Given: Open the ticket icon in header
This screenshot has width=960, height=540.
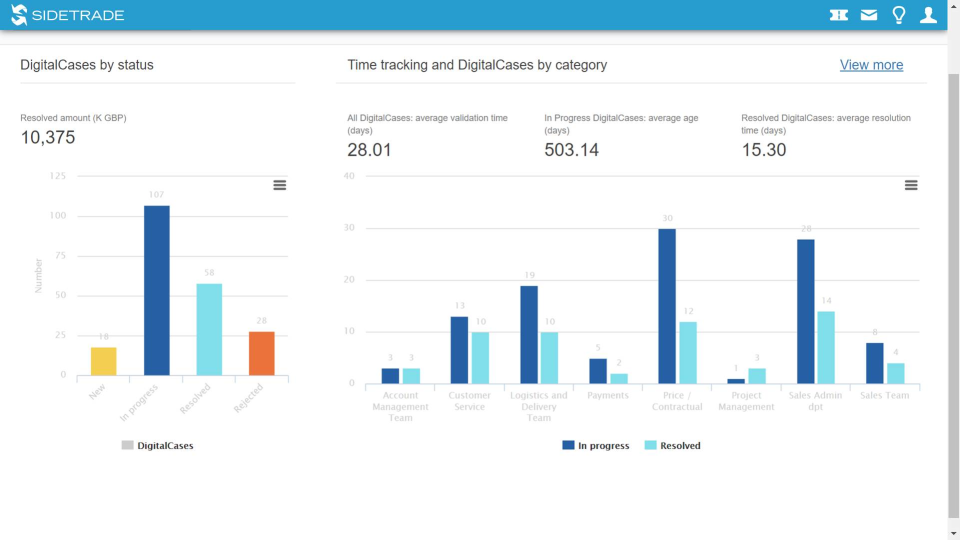Looking at the screenshot, I should pyautogui.click(x=838, y=15).
